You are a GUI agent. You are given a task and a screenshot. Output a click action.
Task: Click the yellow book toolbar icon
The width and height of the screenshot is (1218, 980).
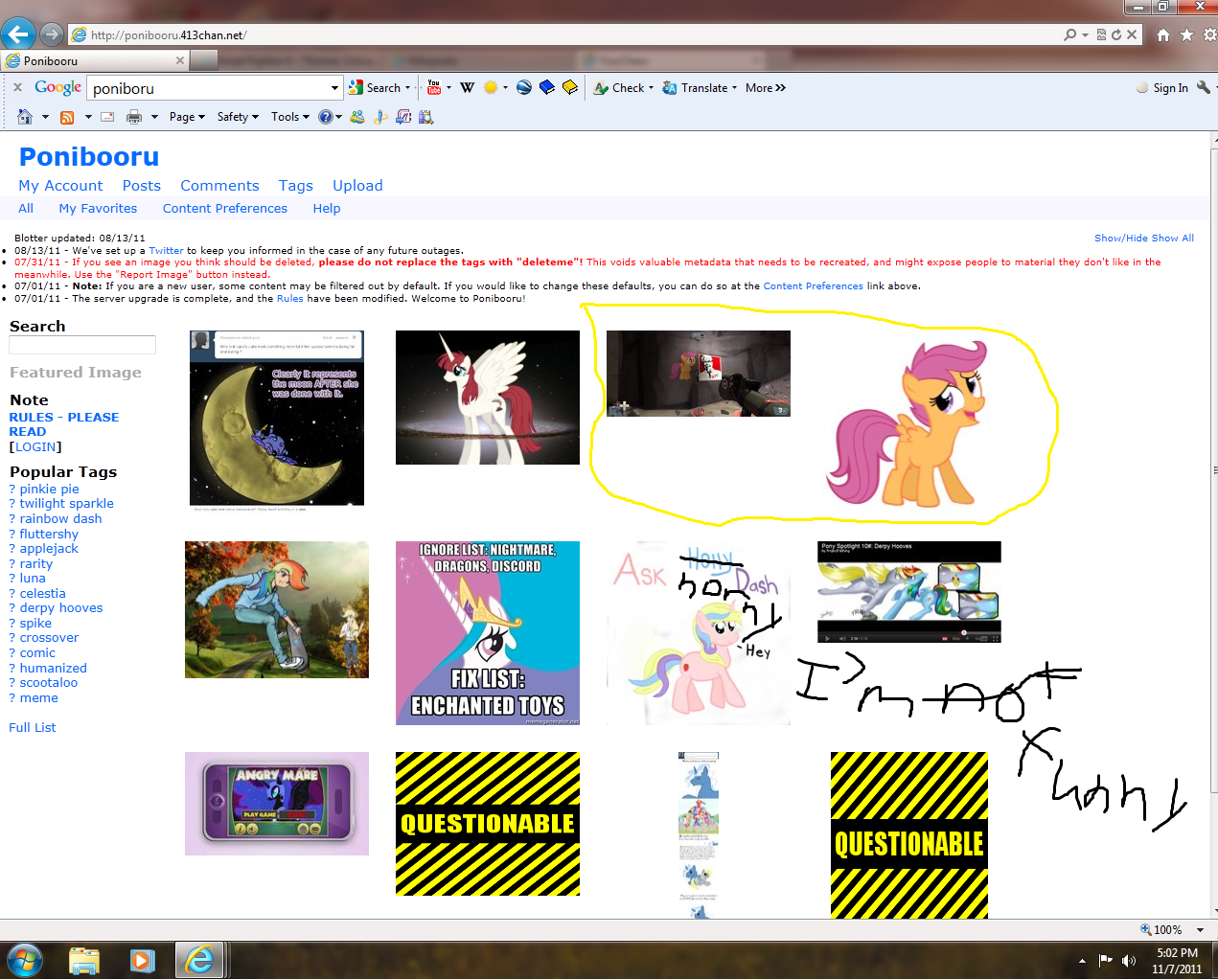tap(570, 87)
